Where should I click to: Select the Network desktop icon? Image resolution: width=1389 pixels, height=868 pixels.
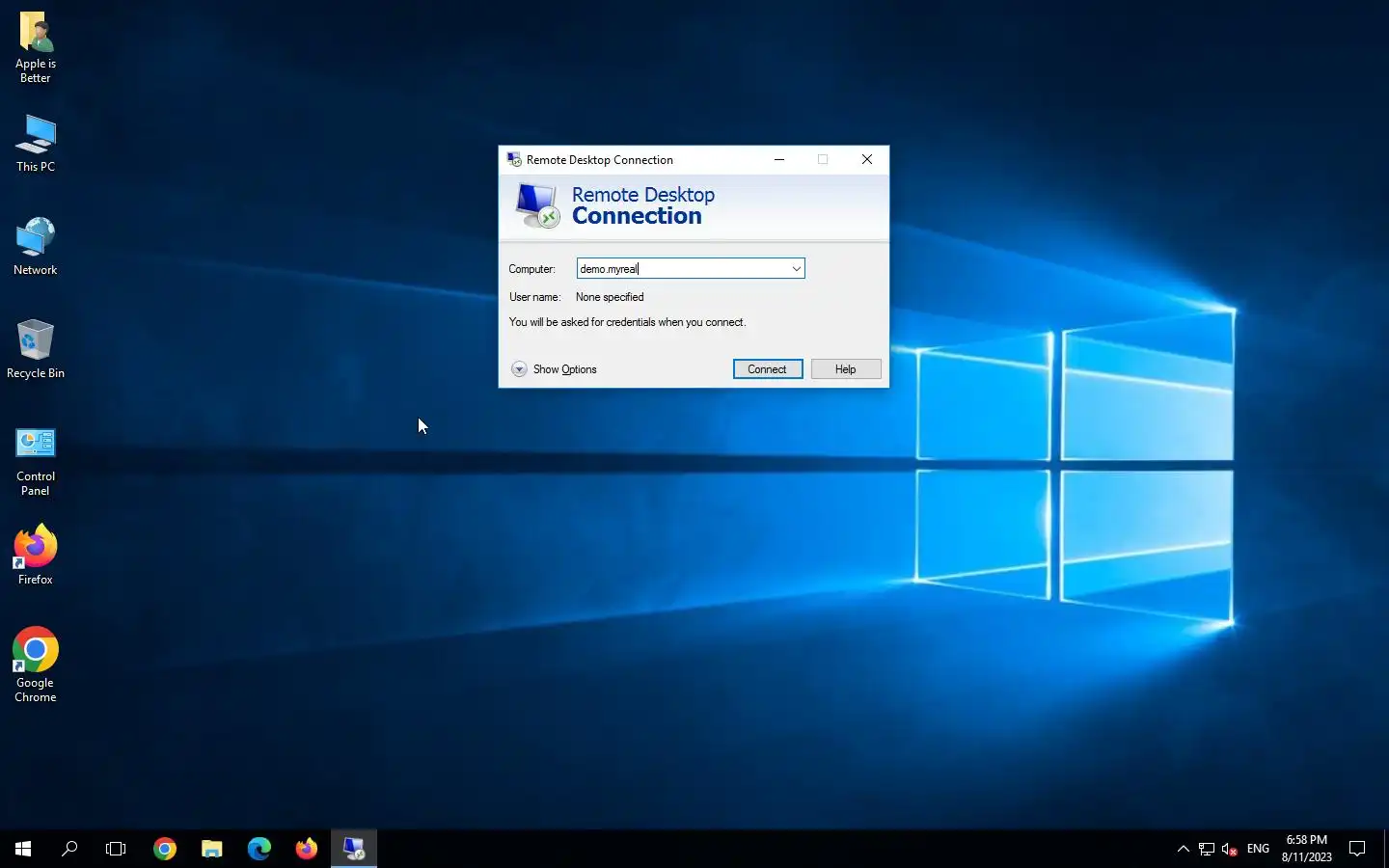coord(36,246)
